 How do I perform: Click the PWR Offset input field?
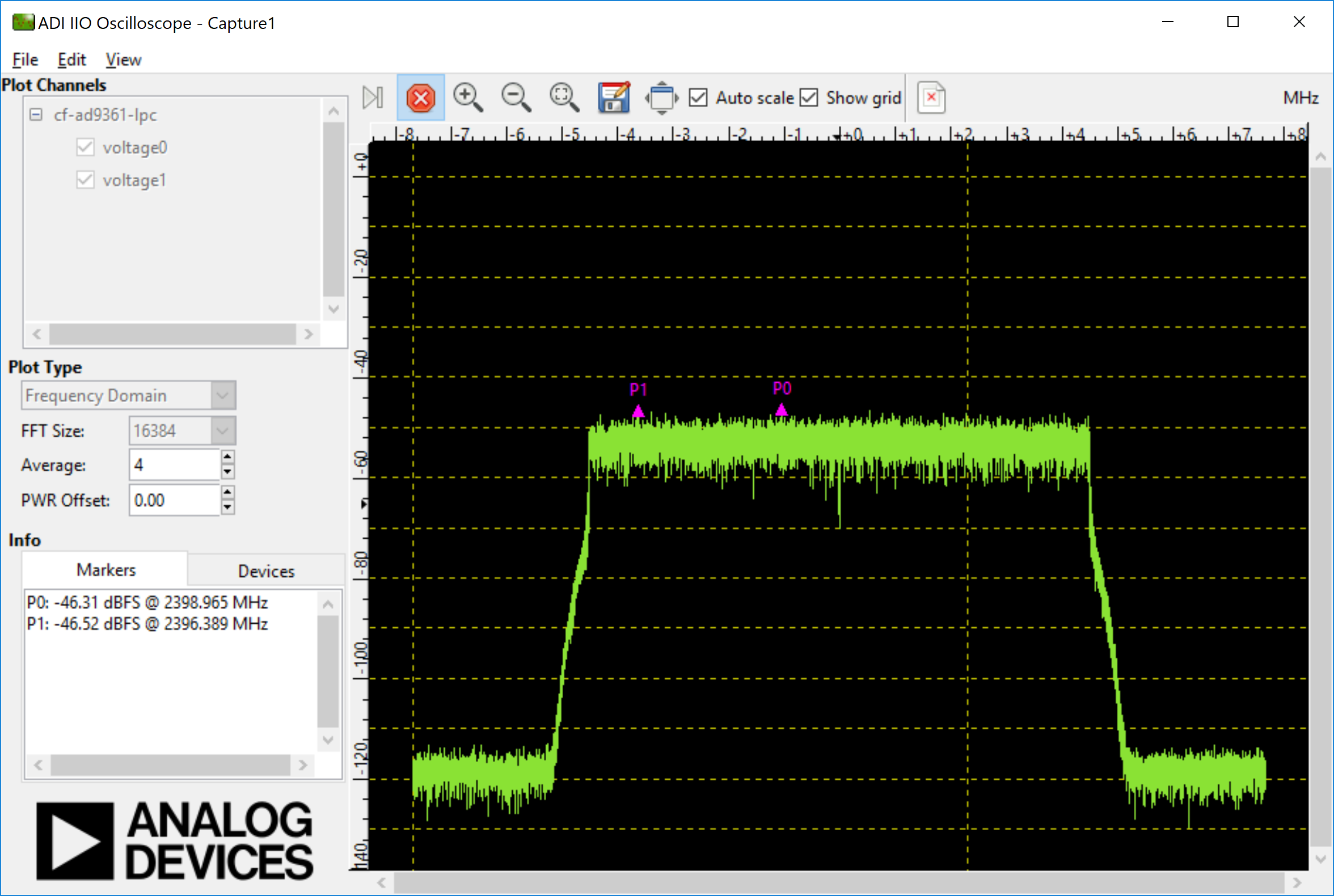(174, 501)
